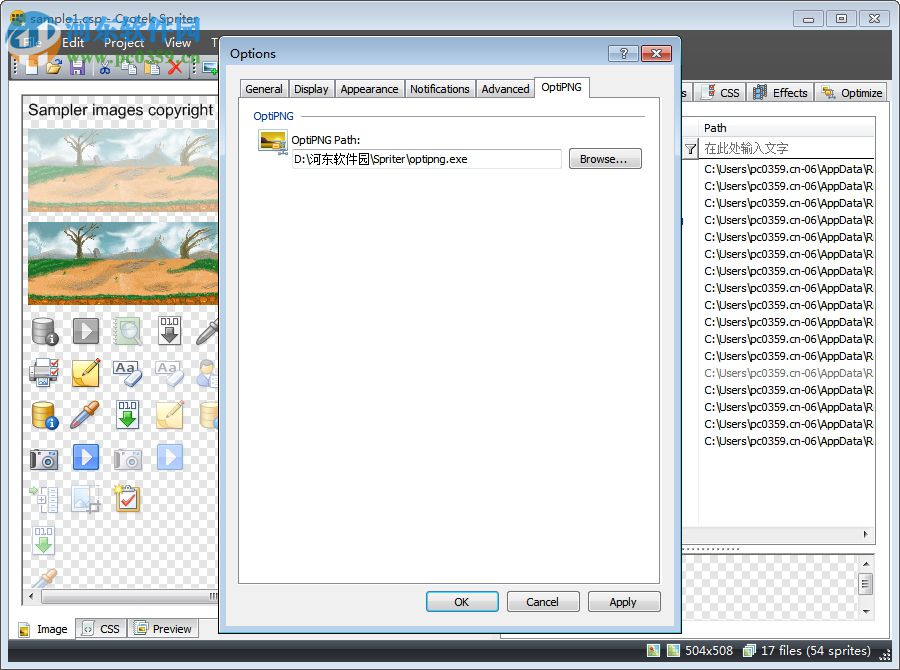900x670 pixels.
Task: Click the Apply button
Action: (624, 602)
